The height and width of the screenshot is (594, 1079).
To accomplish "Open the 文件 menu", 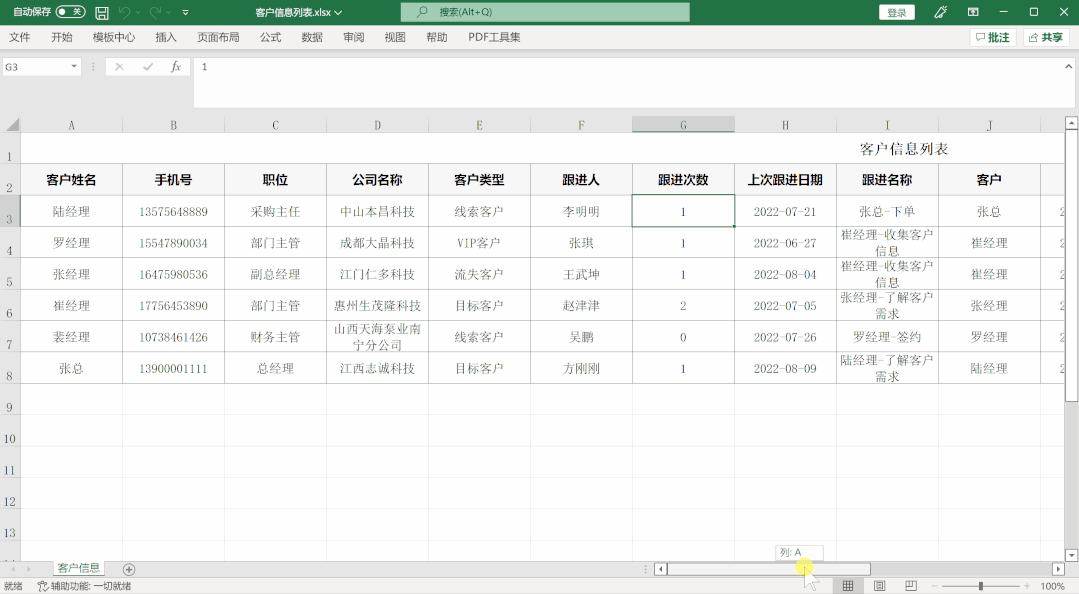I will point(19,37).
